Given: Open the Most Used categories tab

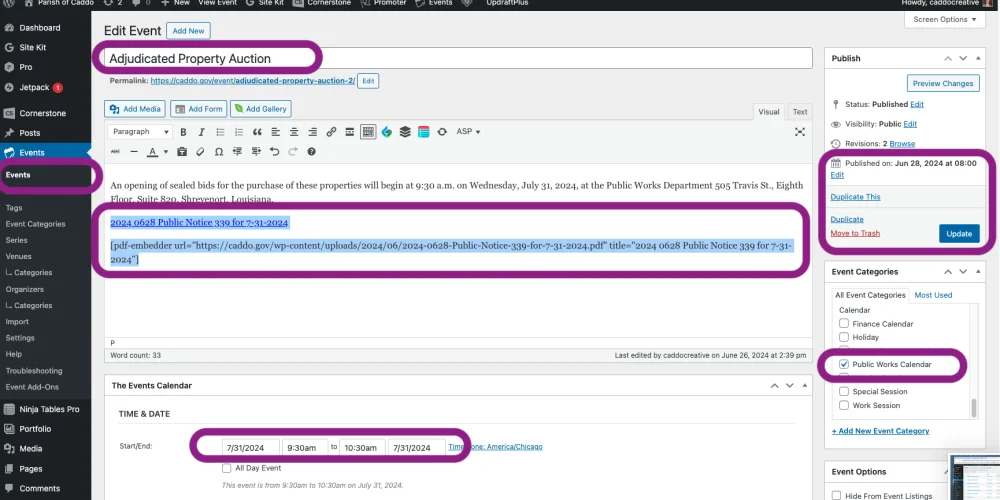Looking at the screenshot, I should [933, 295].
